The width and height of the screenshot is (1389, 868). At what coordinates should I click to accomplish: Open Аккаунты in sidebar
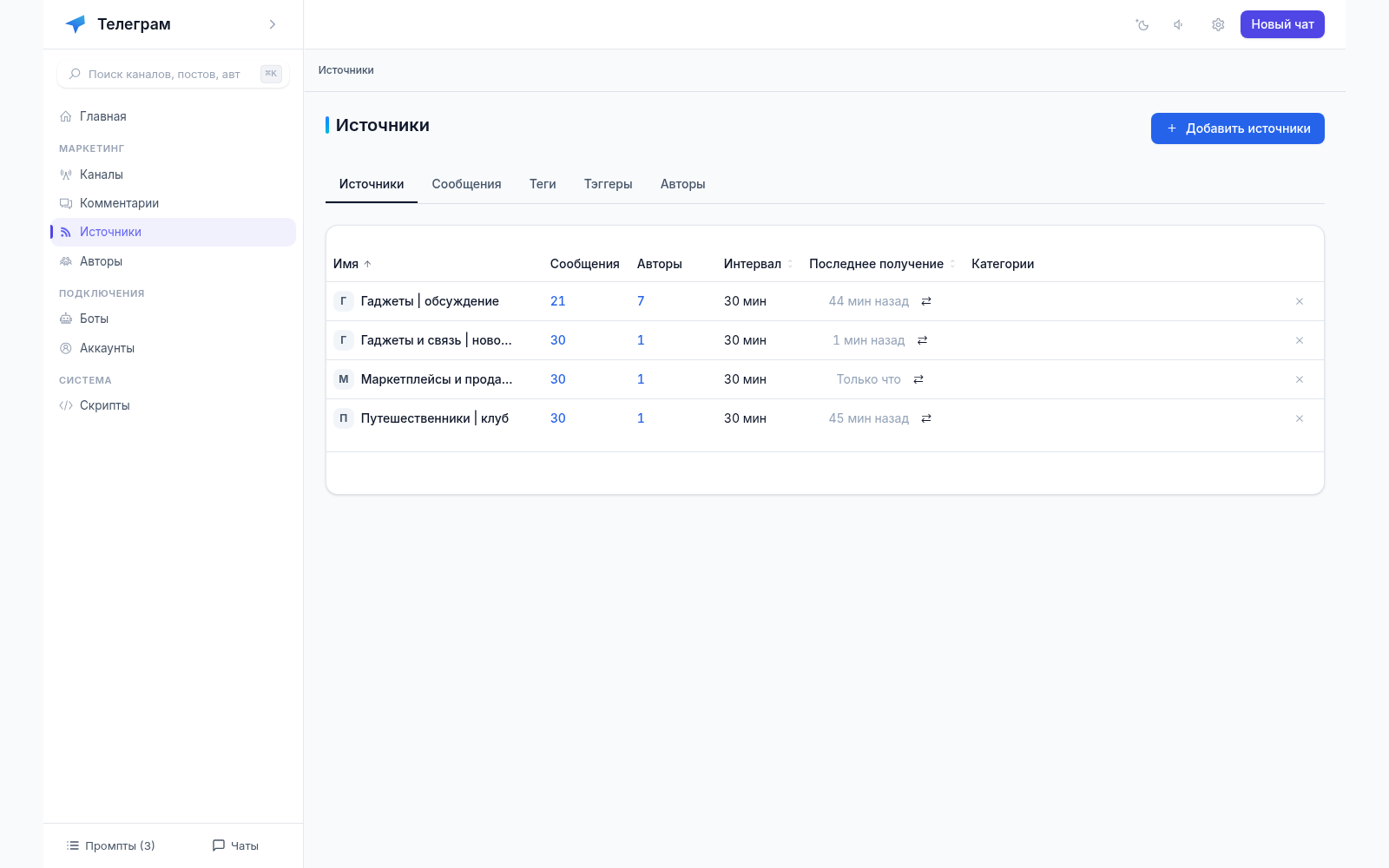pos(173,348)
